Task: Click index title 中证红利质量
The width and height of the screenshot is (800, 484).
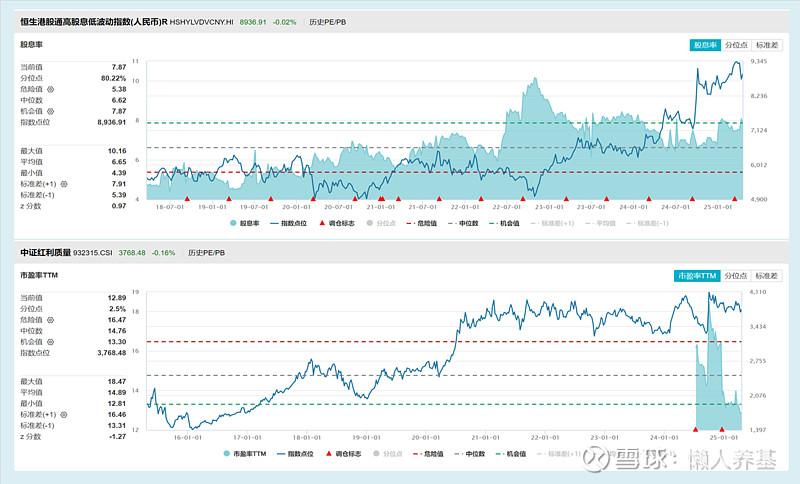Action: point(45,252)
